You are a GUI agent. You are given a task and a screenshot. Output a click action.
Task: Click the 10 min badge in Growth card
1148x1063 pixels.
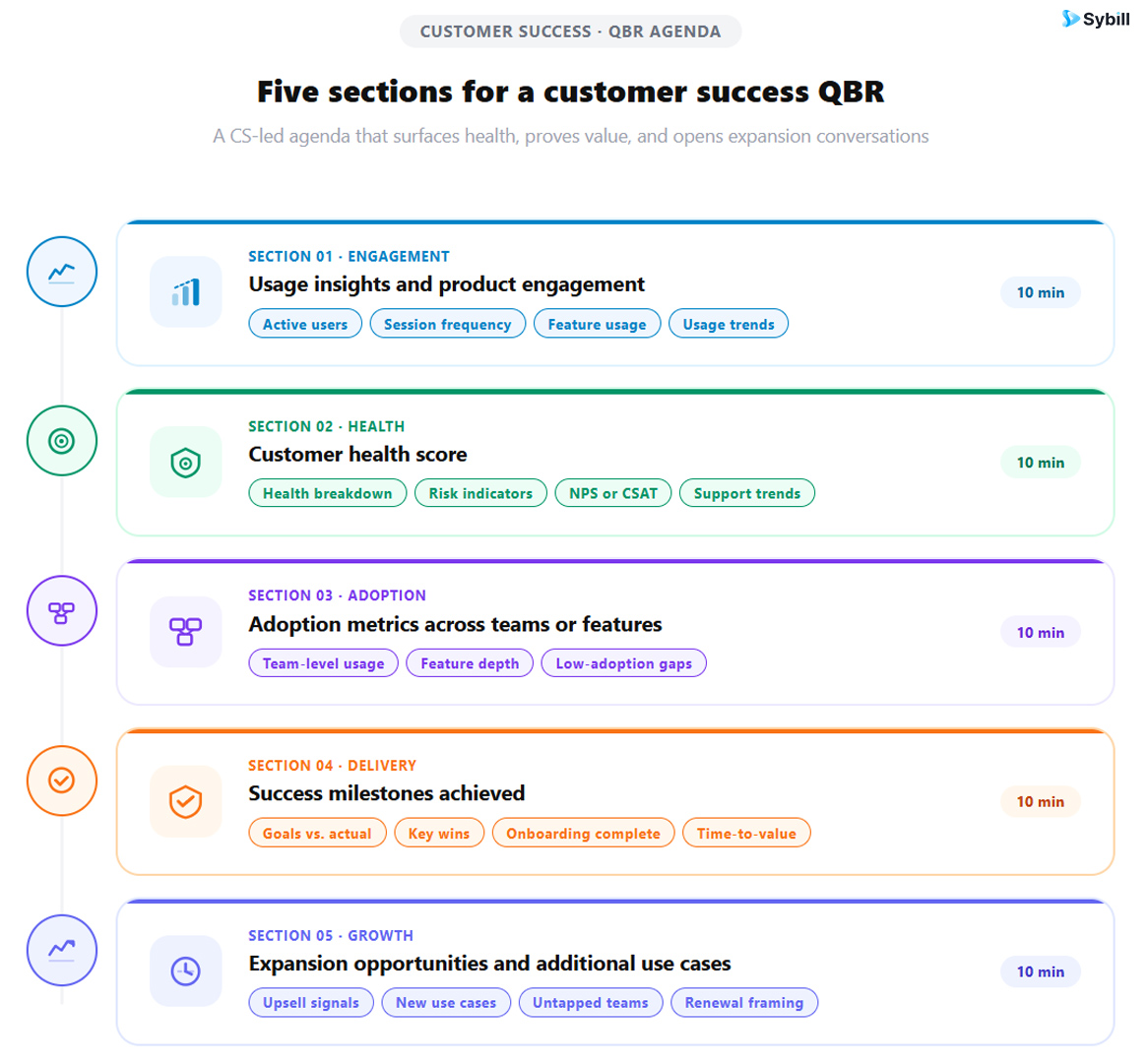(1041, 971)
